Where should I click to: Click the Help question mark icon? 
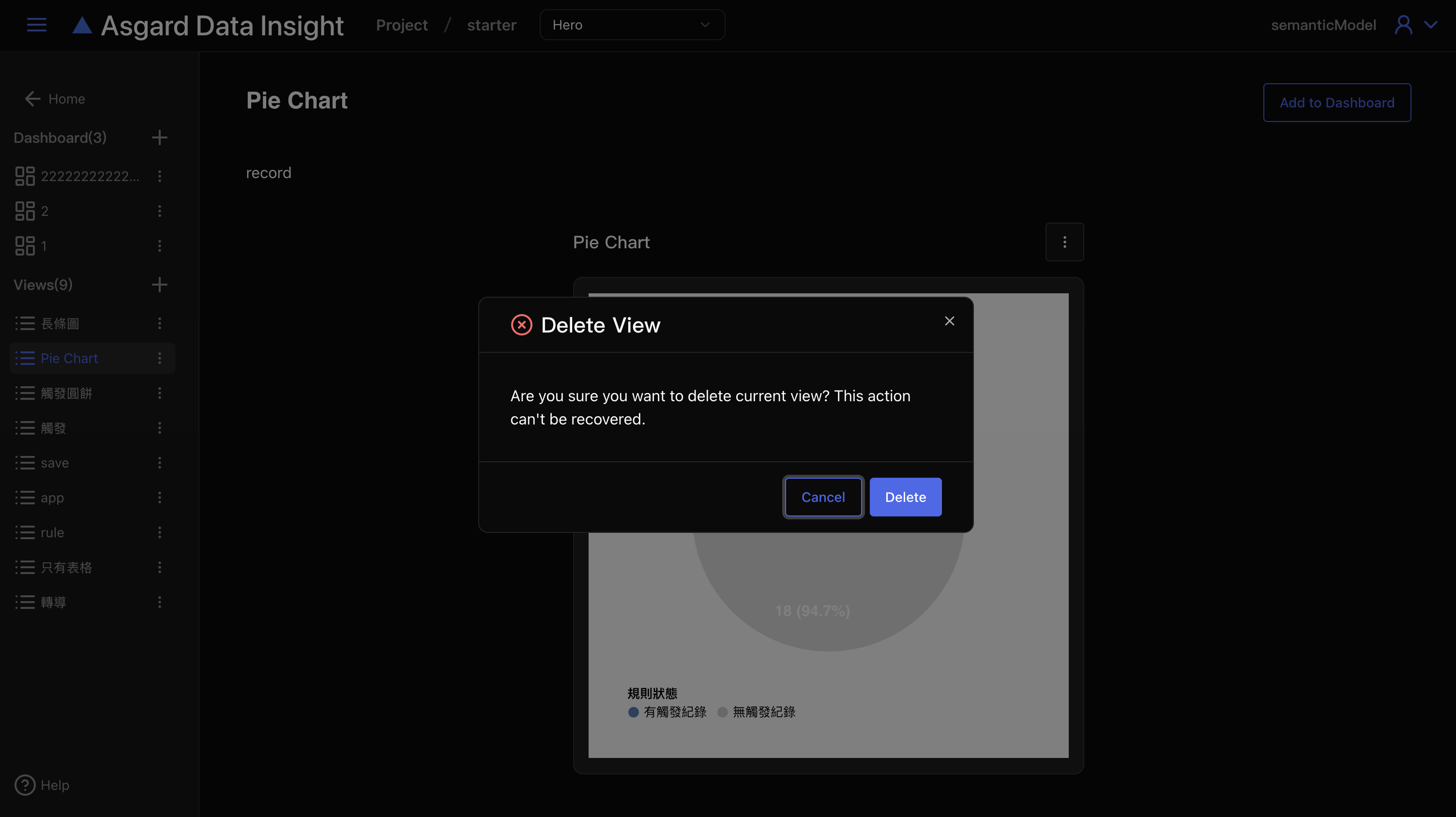25,785
